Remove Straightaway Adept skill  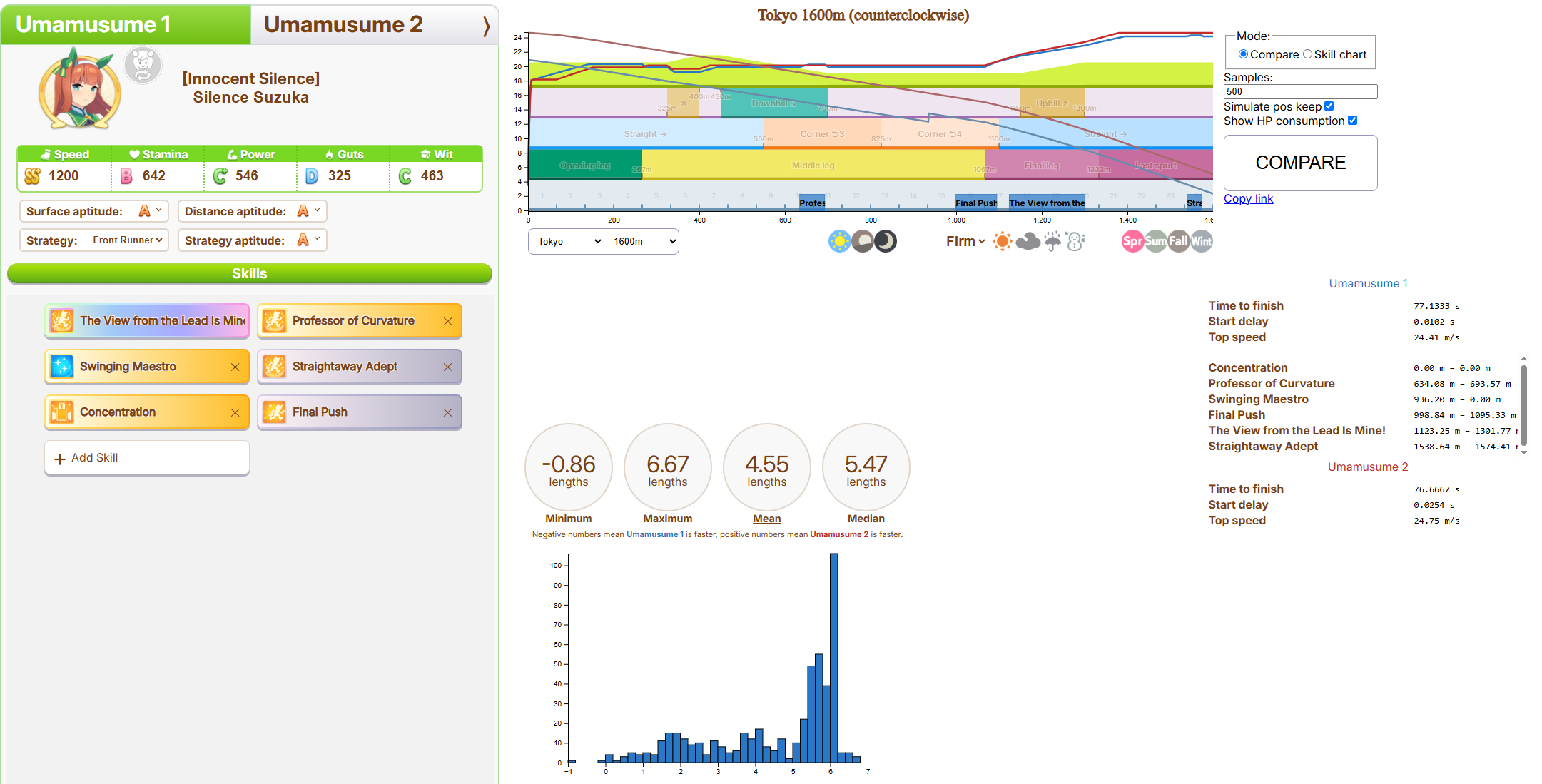447,367
